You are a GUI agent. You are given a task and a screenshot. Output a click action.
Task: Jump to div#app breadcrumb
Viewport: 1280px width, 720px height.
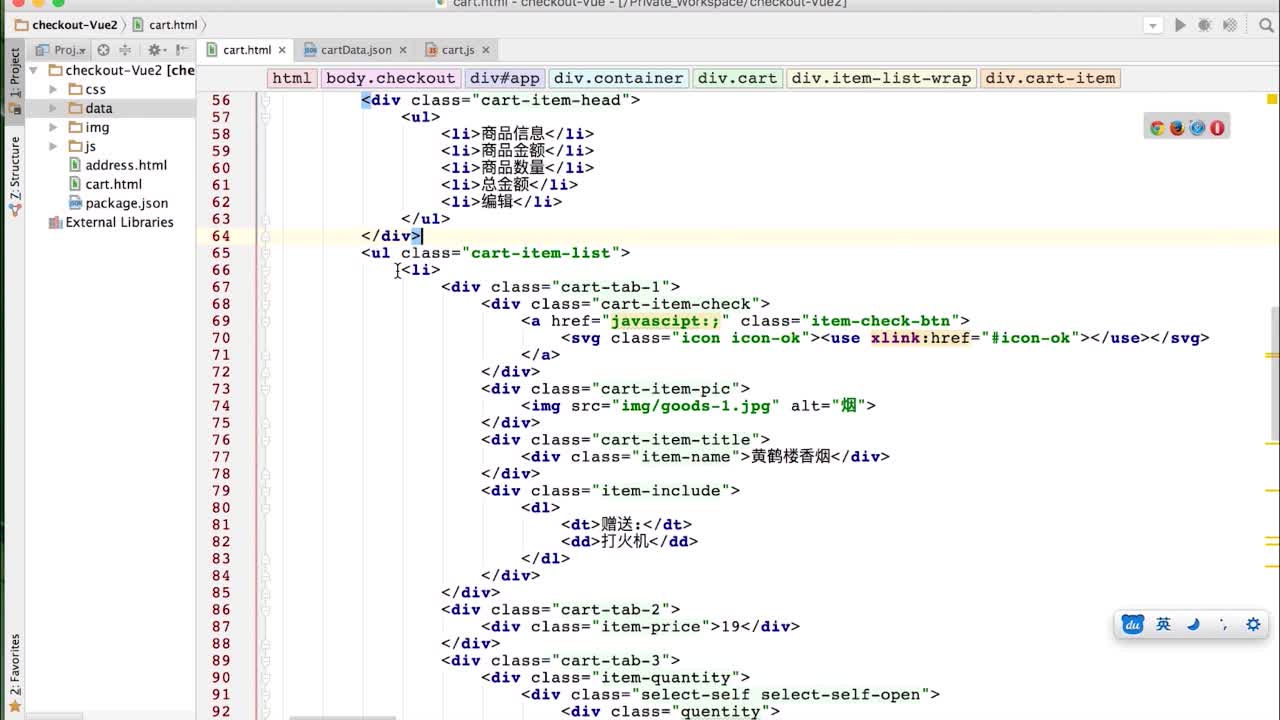click(x=505, y=78)
